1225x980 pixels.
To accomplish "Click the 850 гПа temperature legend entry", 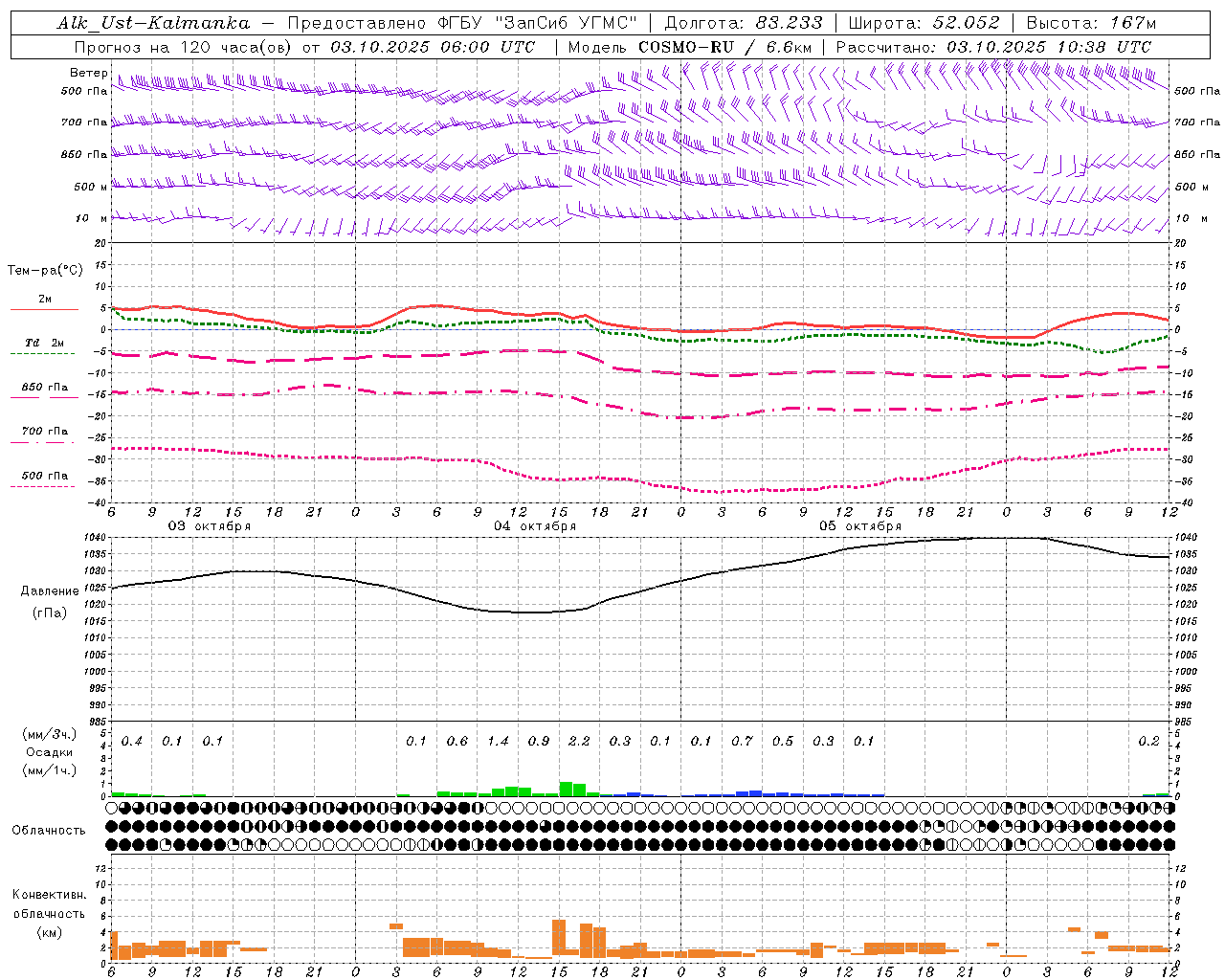I will [x=44, y=388].
